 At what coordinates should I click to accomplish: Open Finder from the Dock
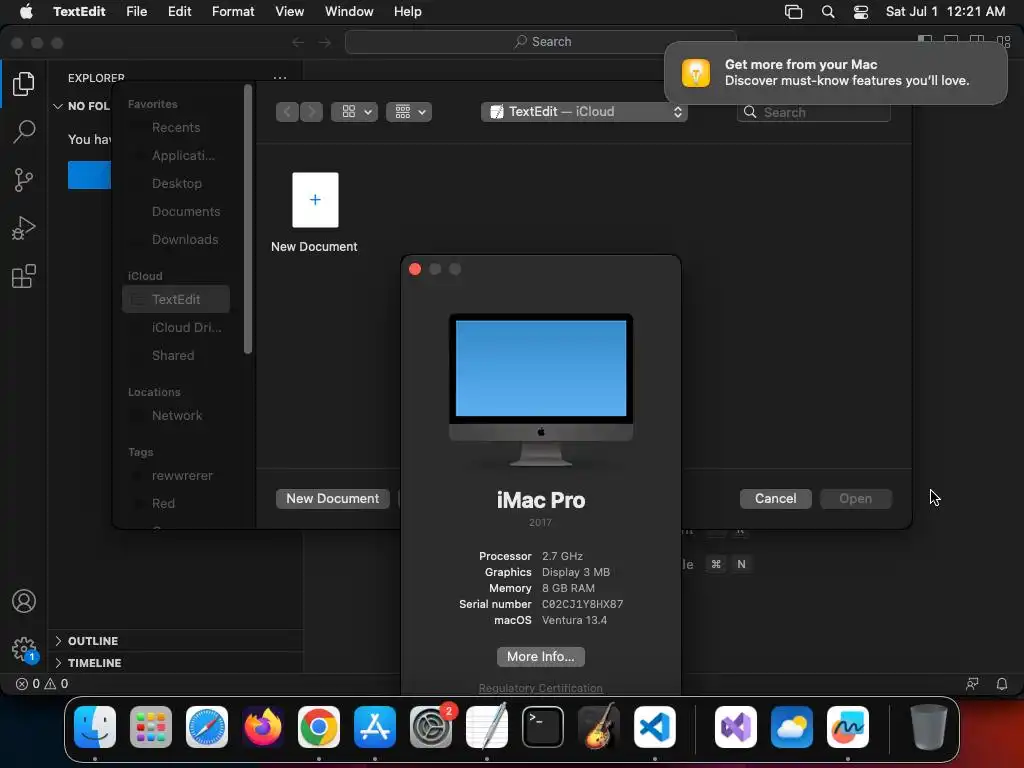click(x=95, y=727)
